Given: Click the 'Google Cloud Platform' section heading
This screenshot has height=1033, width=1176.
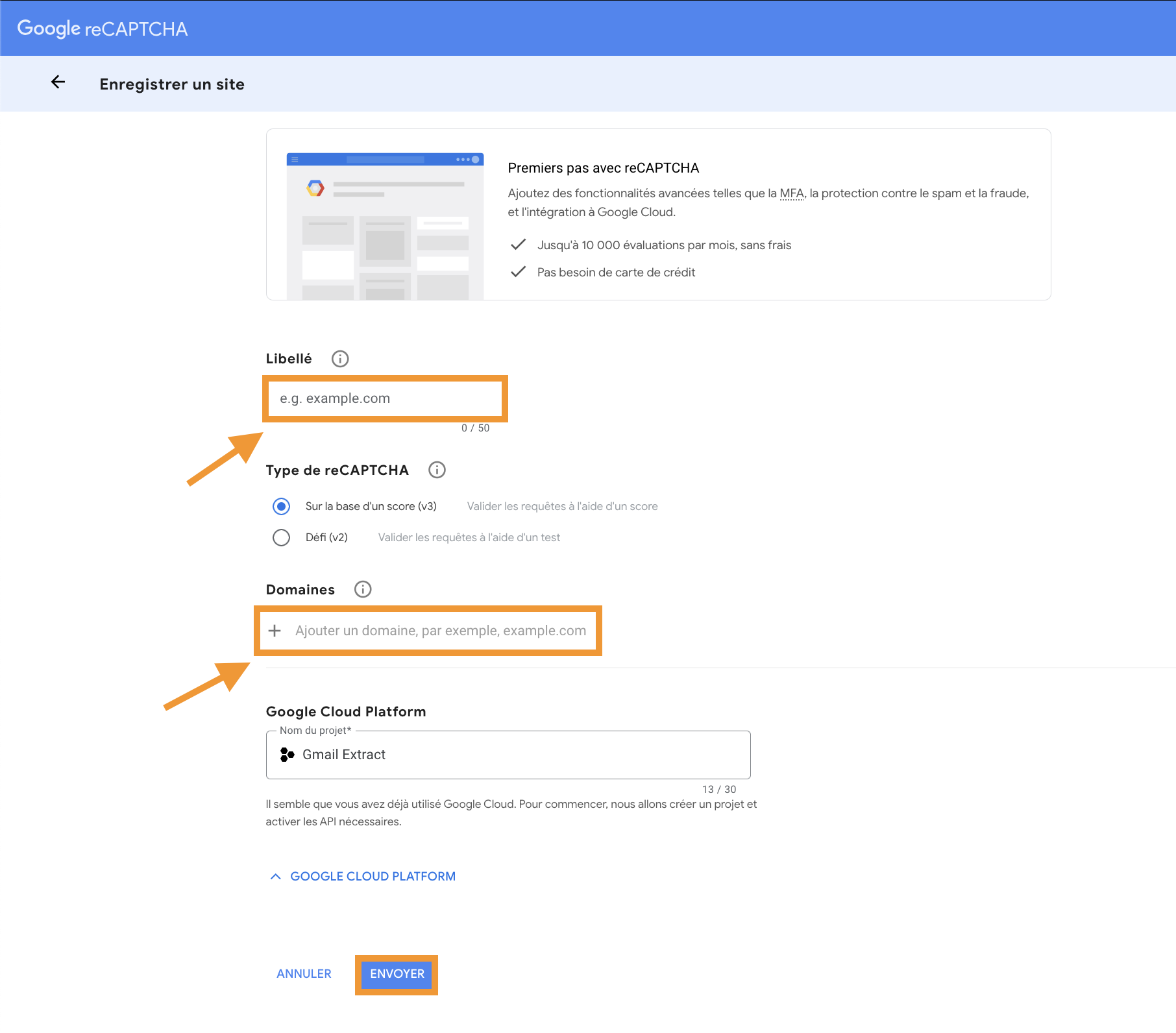Looking at the screenshot, I should click(346, 712).
